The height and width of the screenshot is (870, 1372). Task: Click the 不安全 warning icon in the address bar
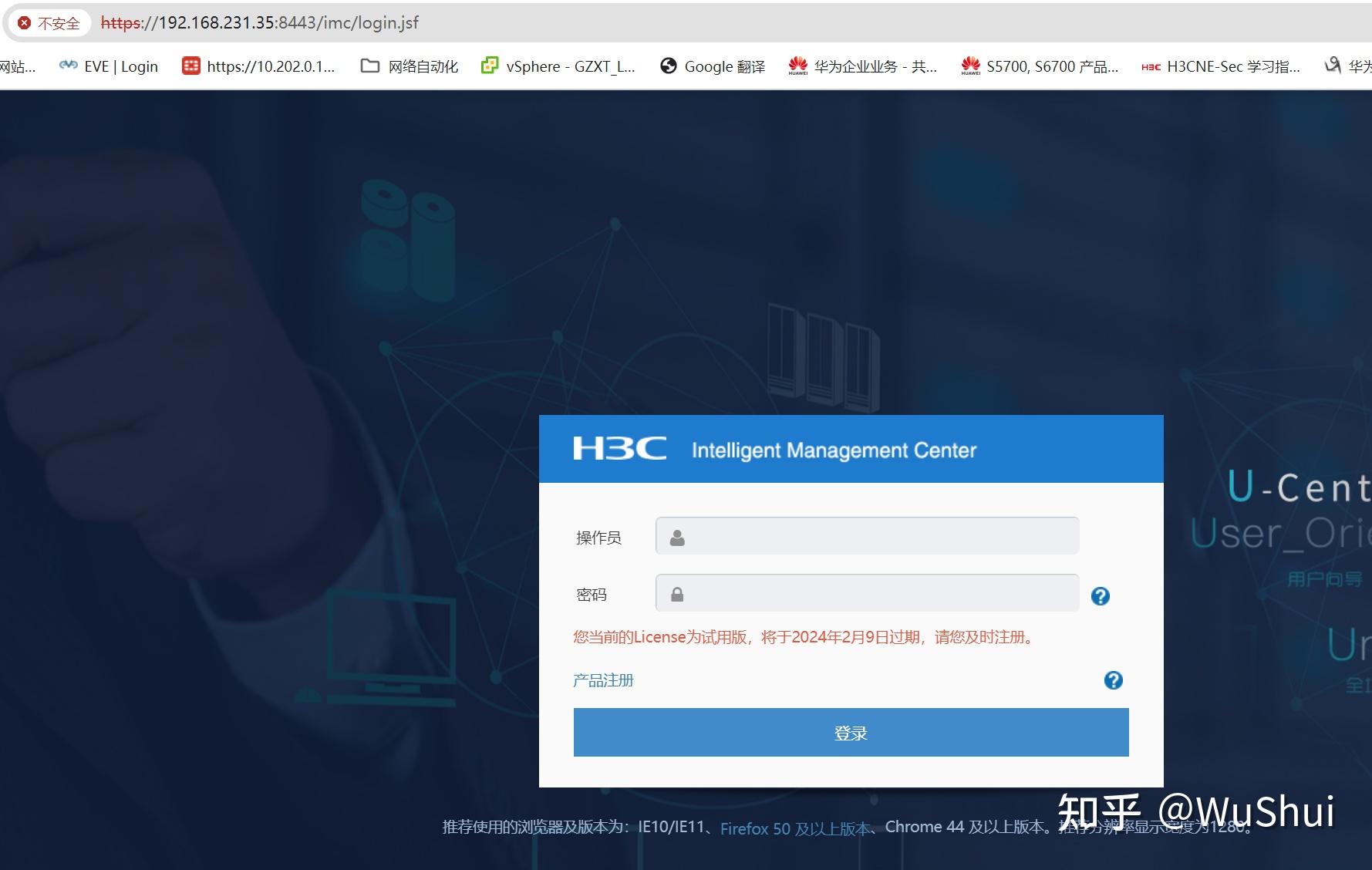(x=25, y=22)
